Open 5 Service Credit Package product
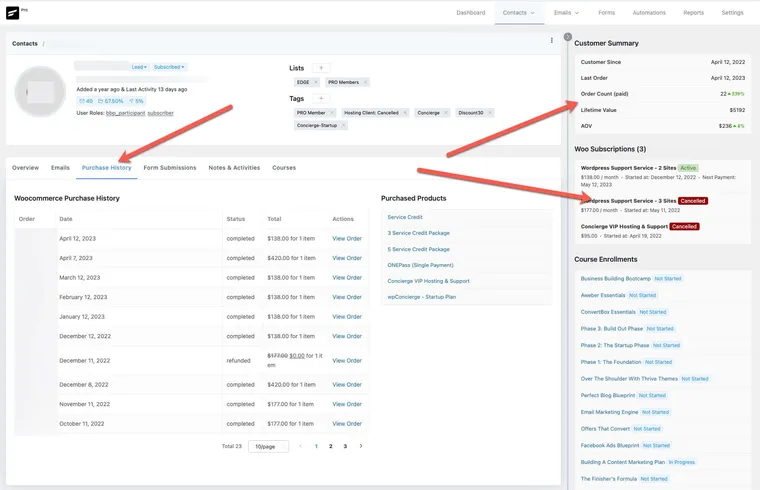Screen dimensions: 760x490 pos(418,249)
